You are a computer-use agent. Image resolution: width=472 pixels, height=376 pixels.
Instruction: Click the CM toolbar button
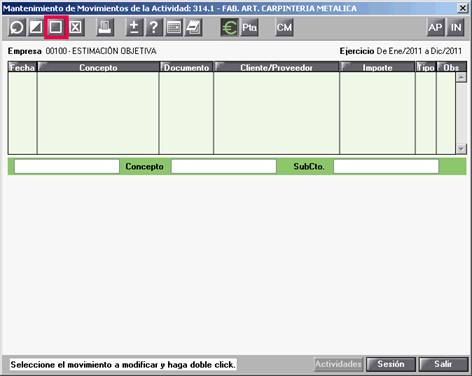(284, 27)
